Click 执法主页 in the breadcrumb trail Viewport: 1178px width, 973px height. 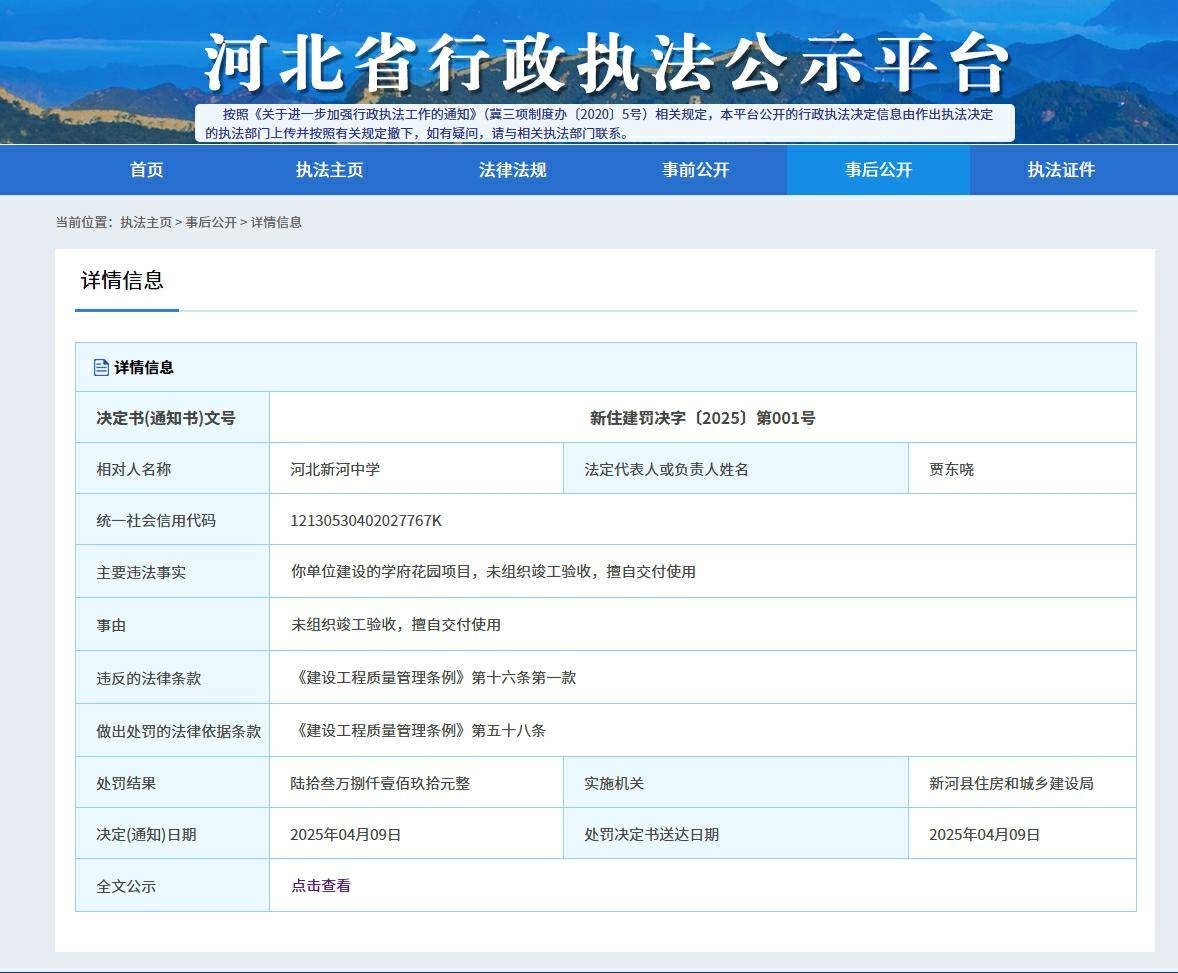click(x=146, y=222)
